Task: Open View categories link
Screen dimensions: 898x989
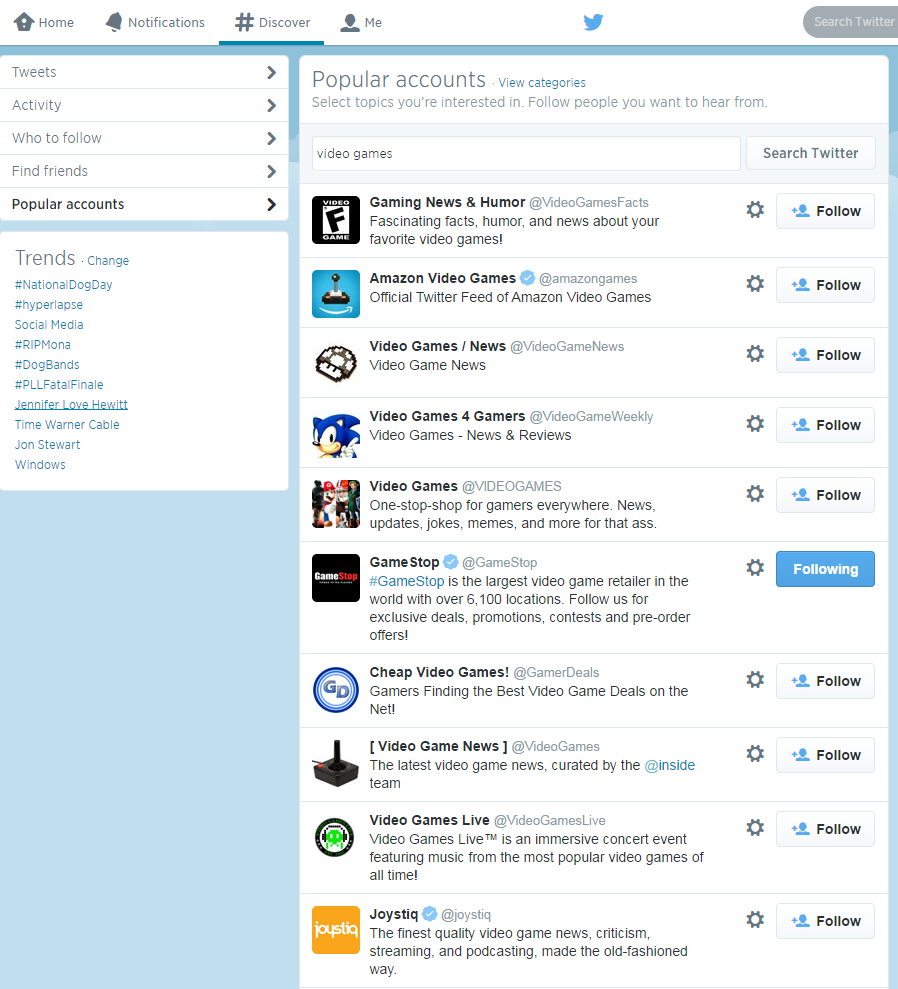Action: point(542,83)
